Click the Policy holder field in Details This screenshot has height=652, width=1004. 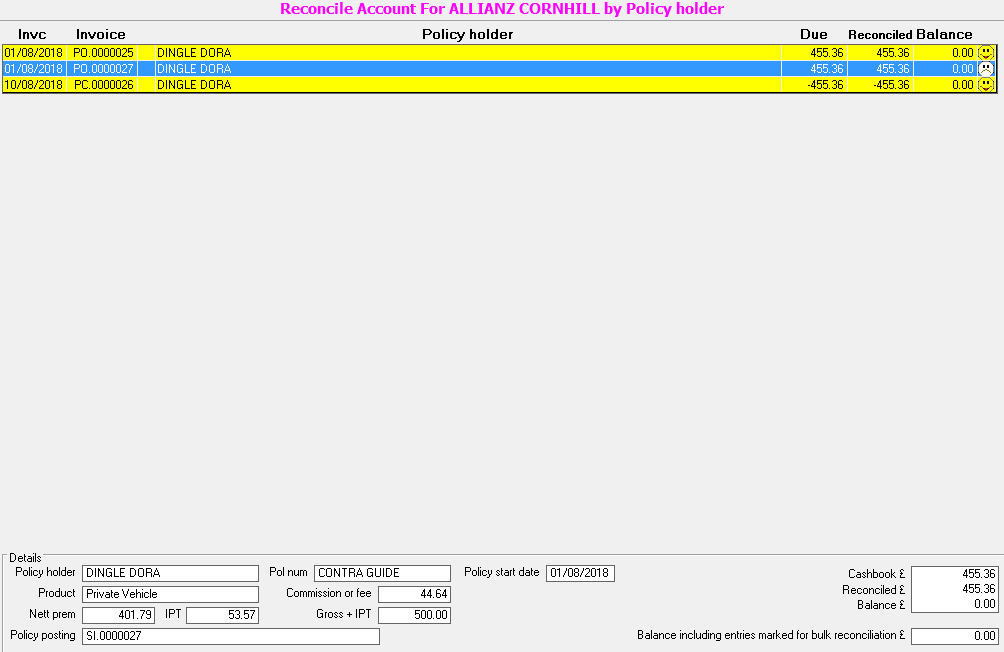point(170,573)
